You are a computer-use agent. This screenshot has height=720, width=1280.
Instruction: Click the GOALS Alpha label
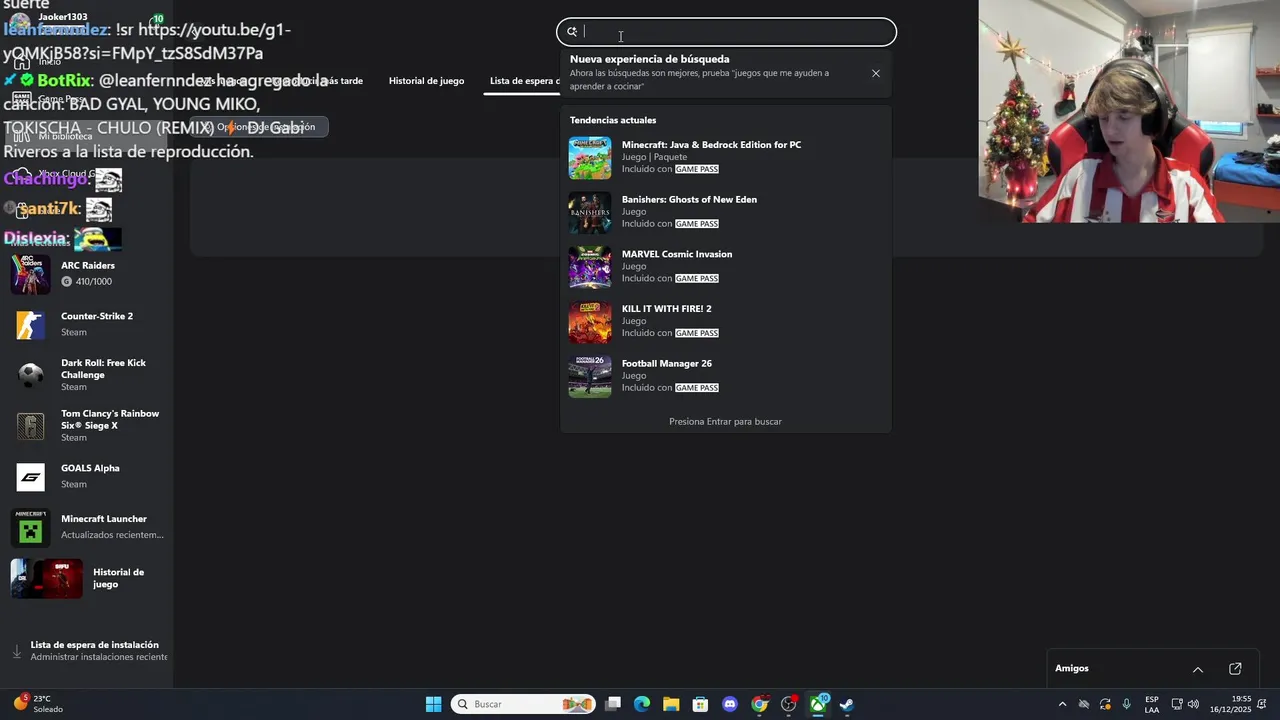[x=90, y=468]
